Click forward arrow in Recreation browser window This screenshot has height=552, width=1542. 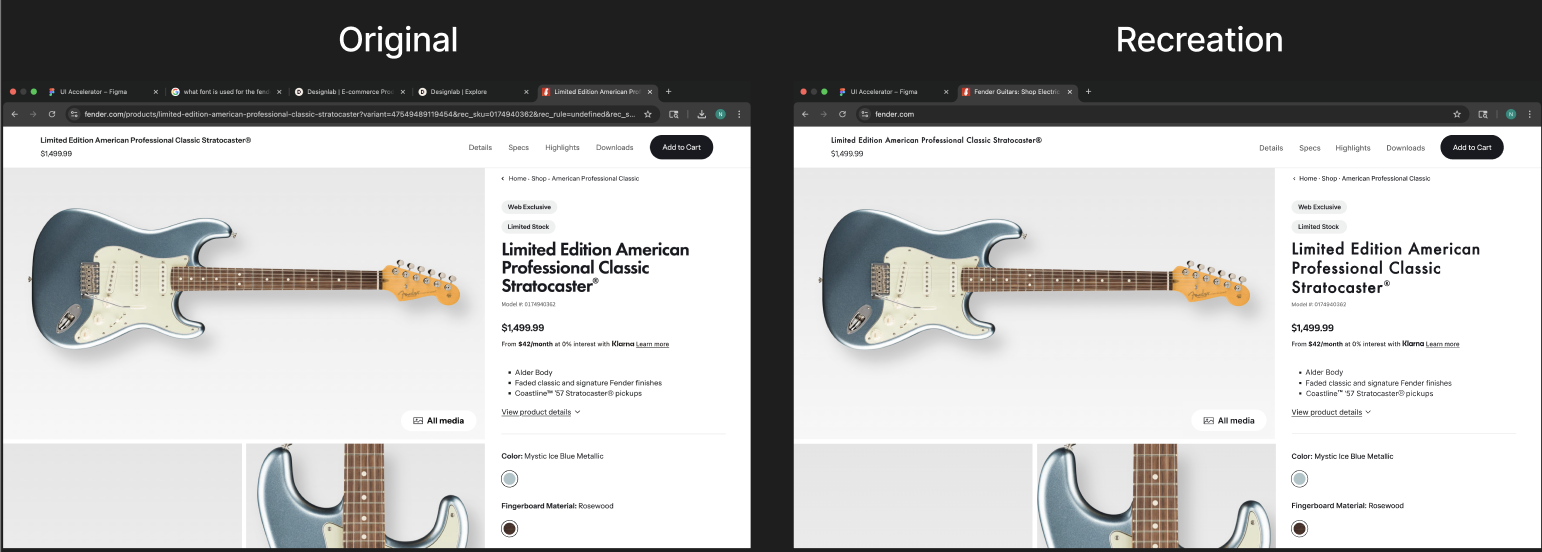click(823, 114)
